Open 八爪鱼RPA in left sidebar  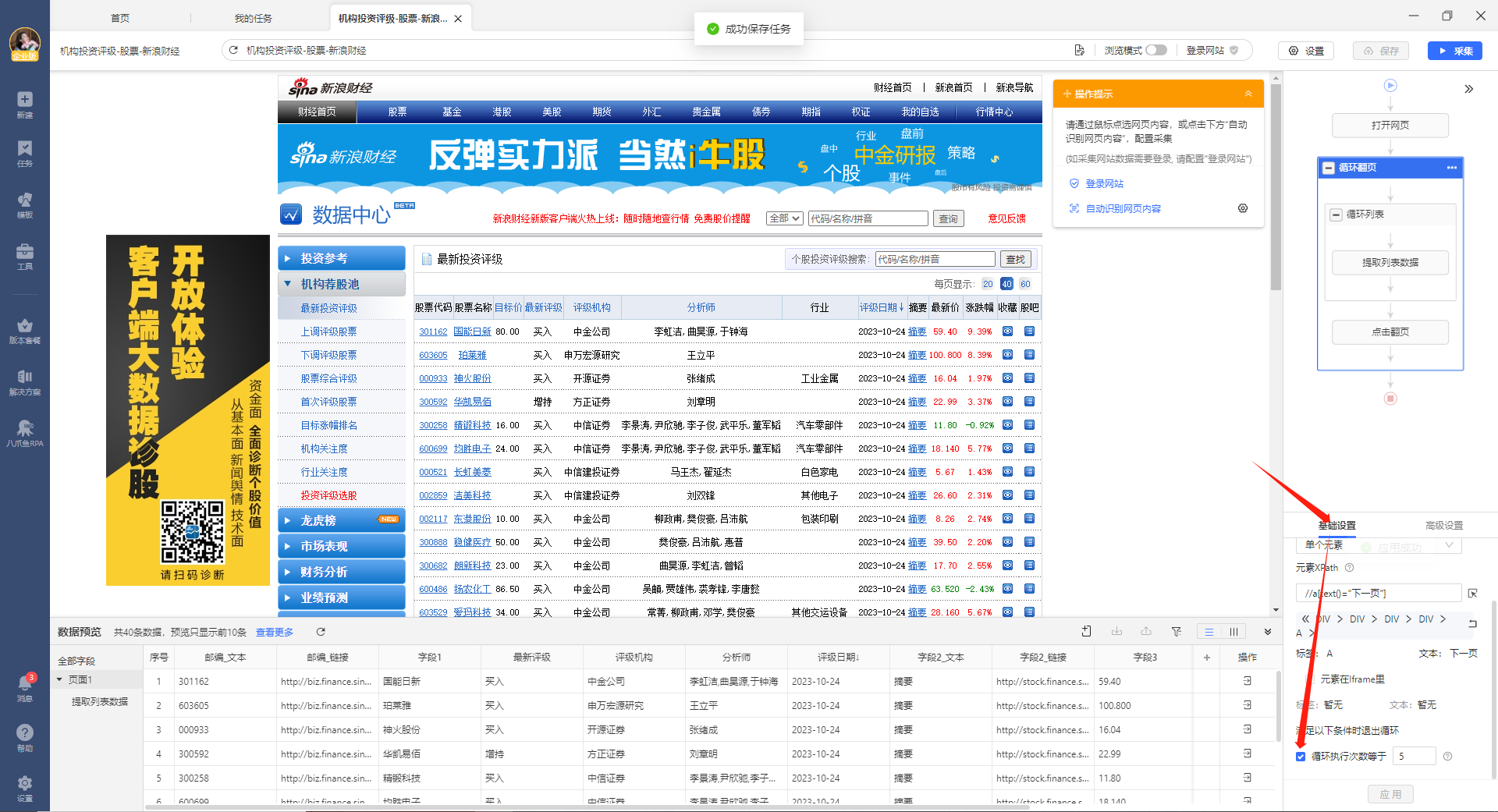(25, 434)
